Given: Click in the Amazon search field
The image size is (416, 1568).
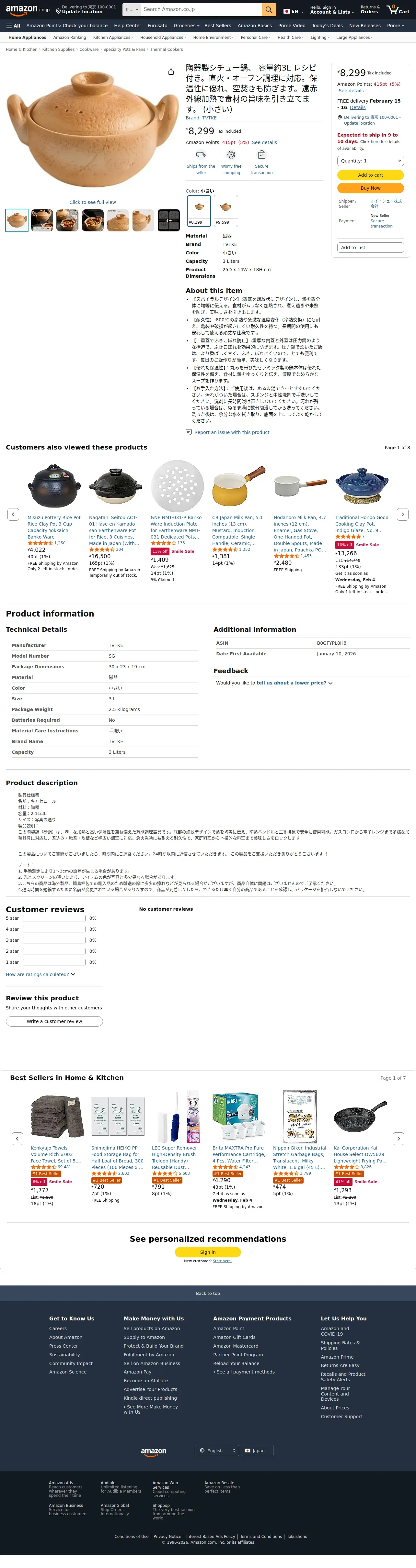Looking at the screenshot, I should [x=201, y=10].
